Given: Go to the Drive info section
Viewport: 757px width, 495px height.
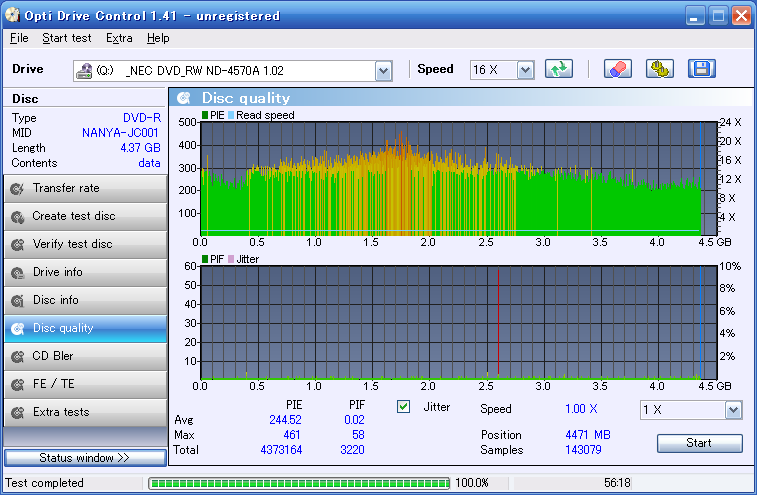Looking at the screenshot, I should coord(84,272).
